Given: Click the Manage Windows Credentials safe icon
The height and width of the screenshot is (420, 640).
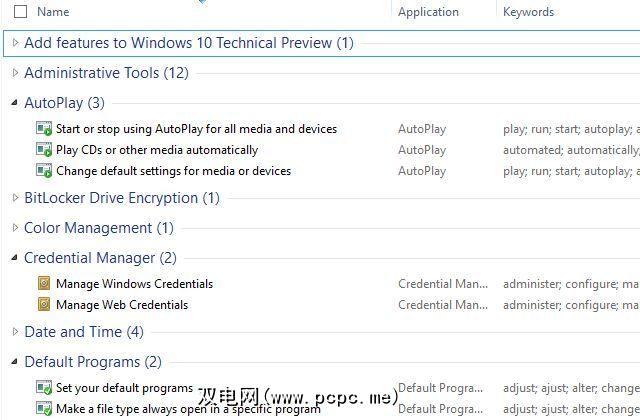Looking at the screenshot, I should 44,284.
